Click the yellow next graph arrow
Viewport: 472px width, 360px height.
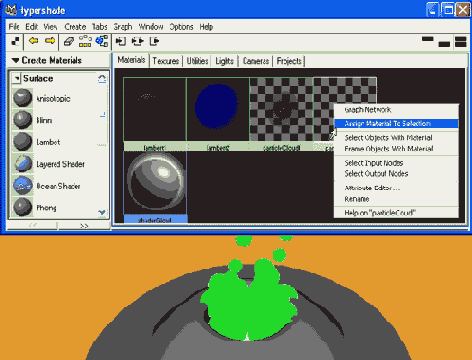(x=50, y=41)
